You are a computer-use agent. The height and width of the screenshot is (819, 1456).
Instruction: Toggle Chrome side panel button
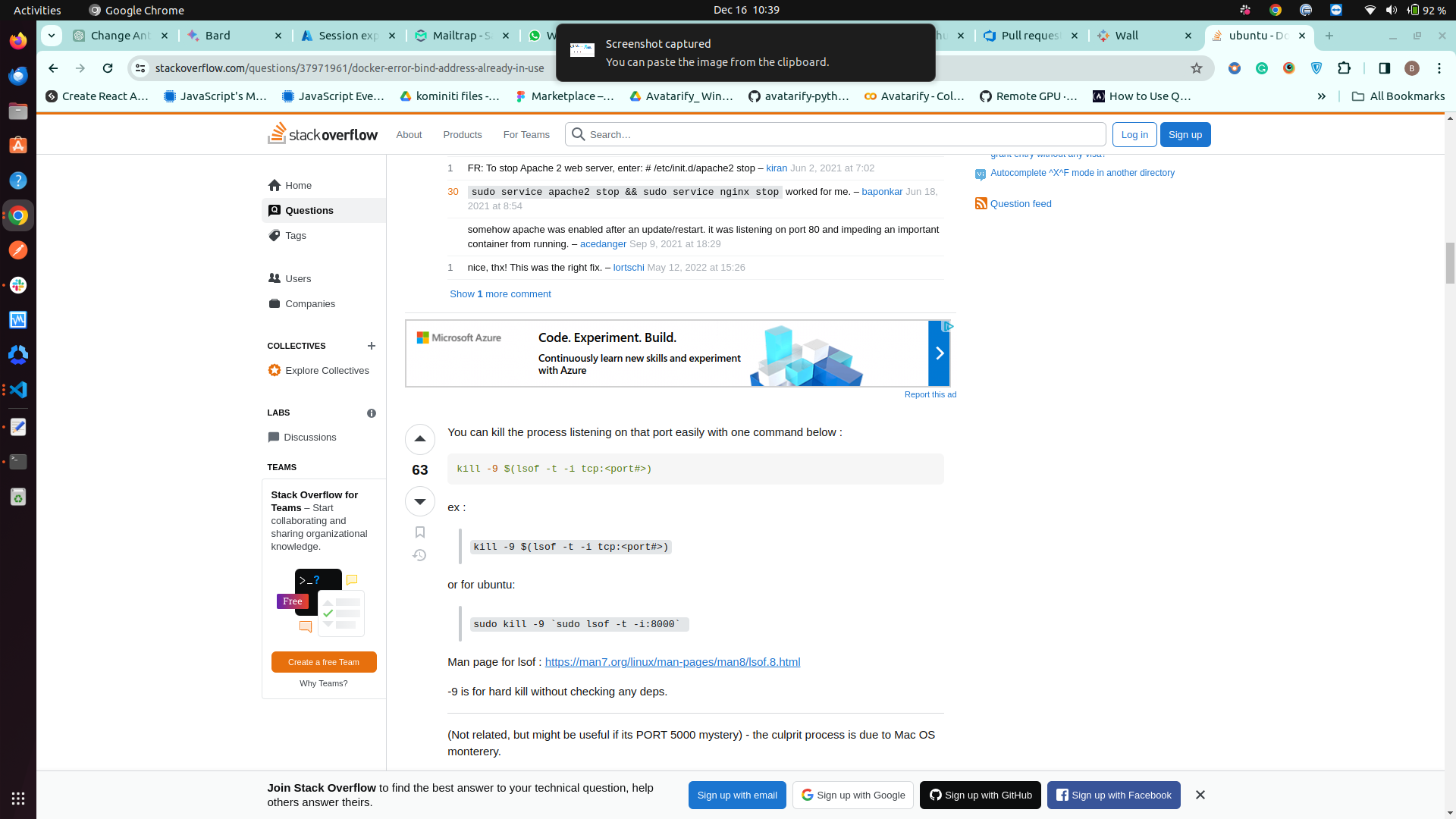click(x=1384, y=68)
